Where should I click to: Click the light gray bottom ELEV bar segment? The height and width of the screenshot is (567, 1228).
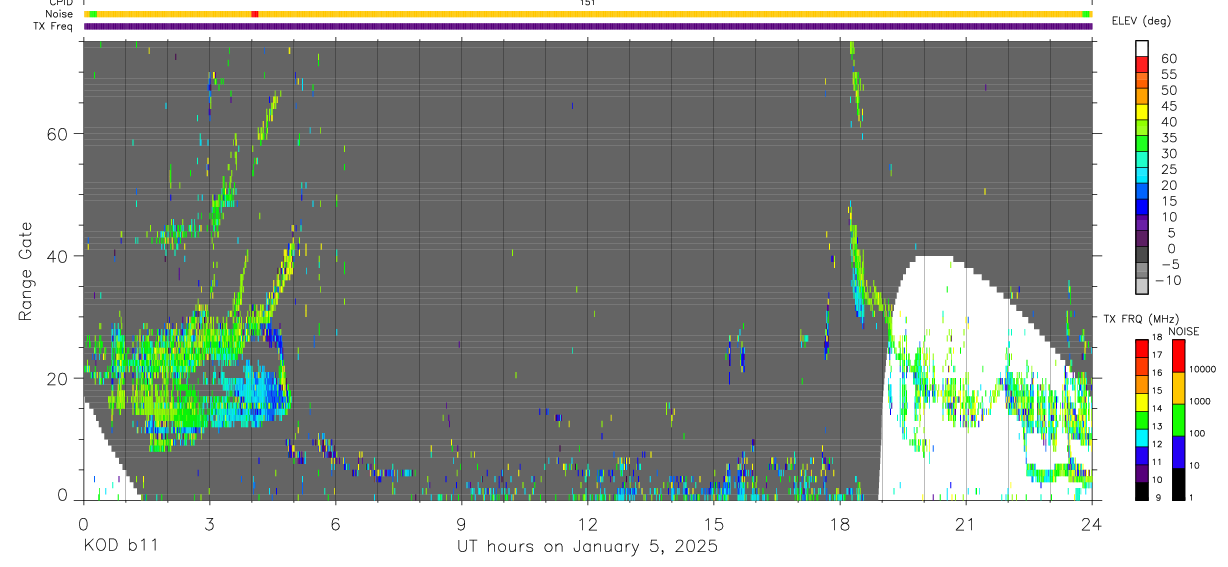coord(1142,288)
